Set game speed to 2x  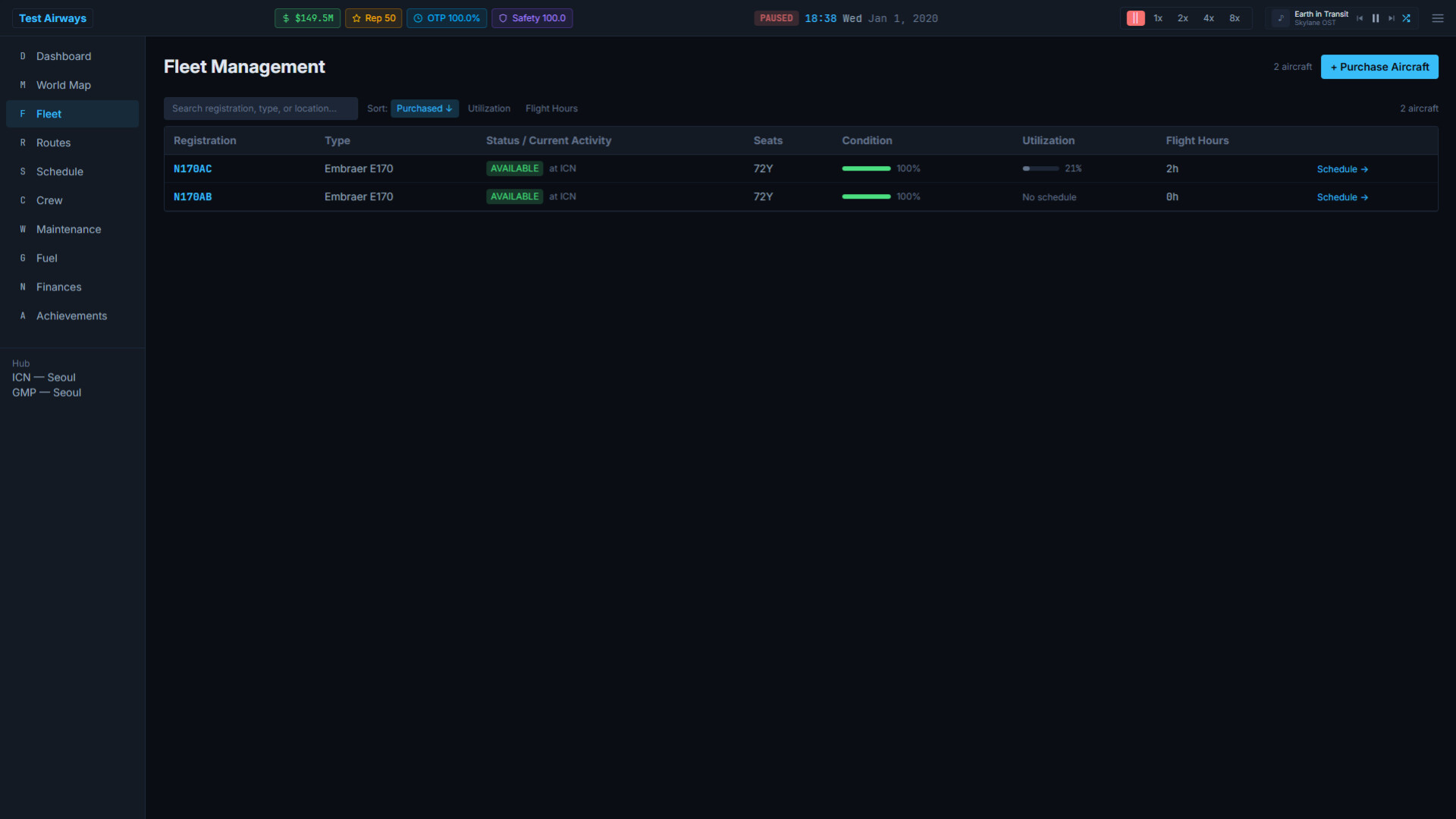point(1183,18)
